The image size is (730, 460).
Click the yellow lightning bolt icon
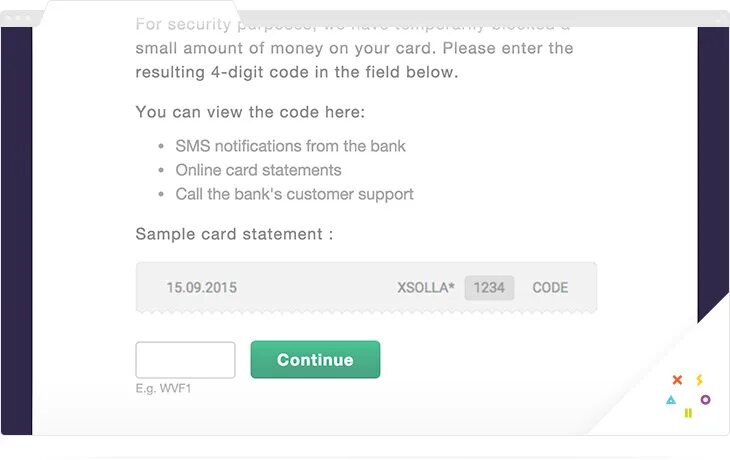(699, 380)
